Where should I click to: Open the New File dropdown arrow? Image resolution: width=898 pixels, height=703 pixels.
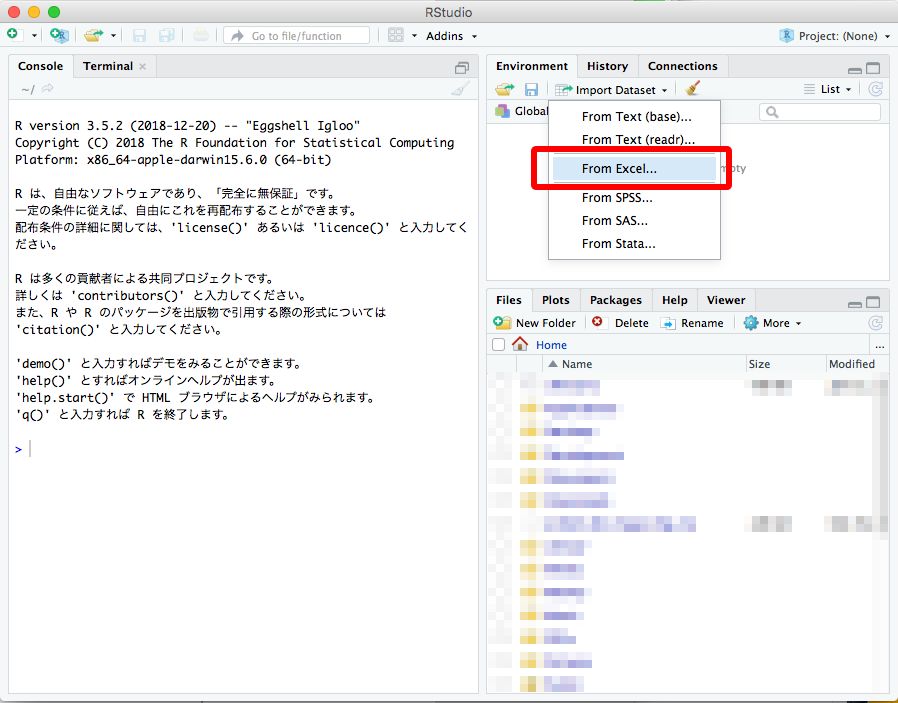click(x=34, y=36)
